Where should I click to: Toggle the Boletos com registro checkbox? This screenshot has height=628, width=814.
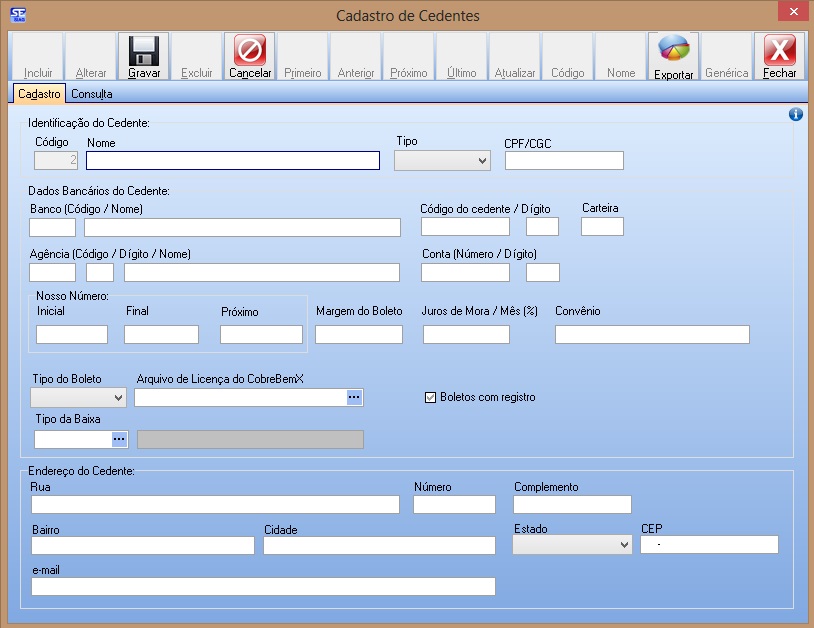pos(431,397)
